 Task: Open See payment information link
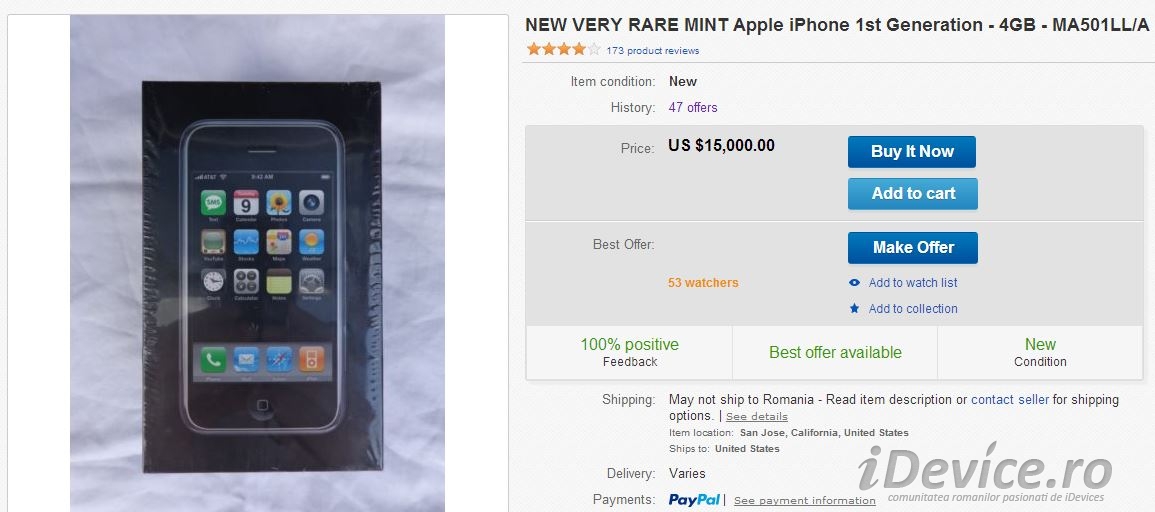[x=805, y=501]
